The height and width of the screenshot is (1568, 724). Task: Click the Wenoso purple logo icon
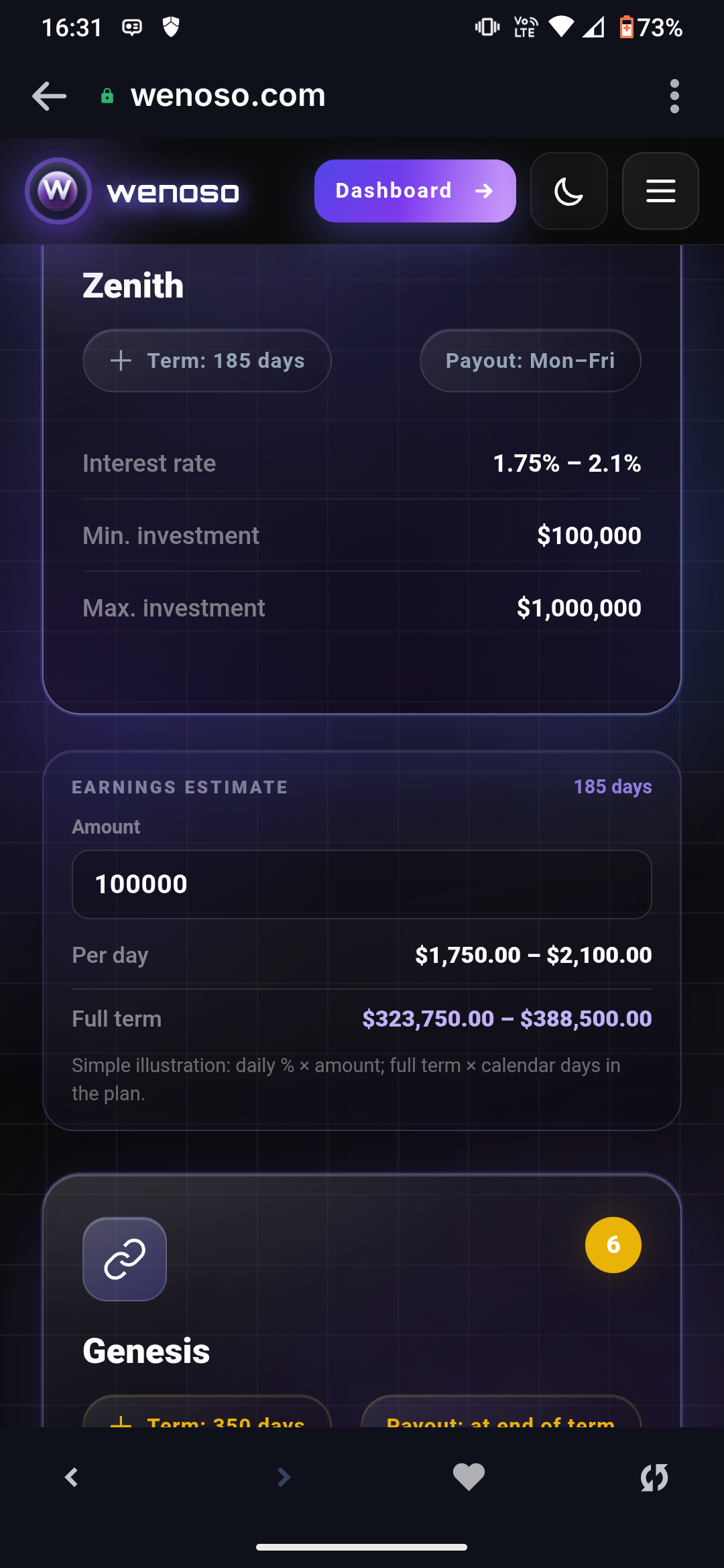click(x=58, y=191)
